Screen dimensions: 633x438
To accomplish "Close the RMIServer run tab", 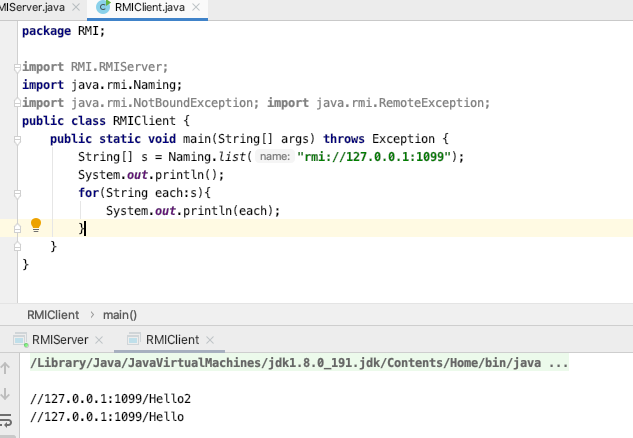I will [x=99, y=340].
